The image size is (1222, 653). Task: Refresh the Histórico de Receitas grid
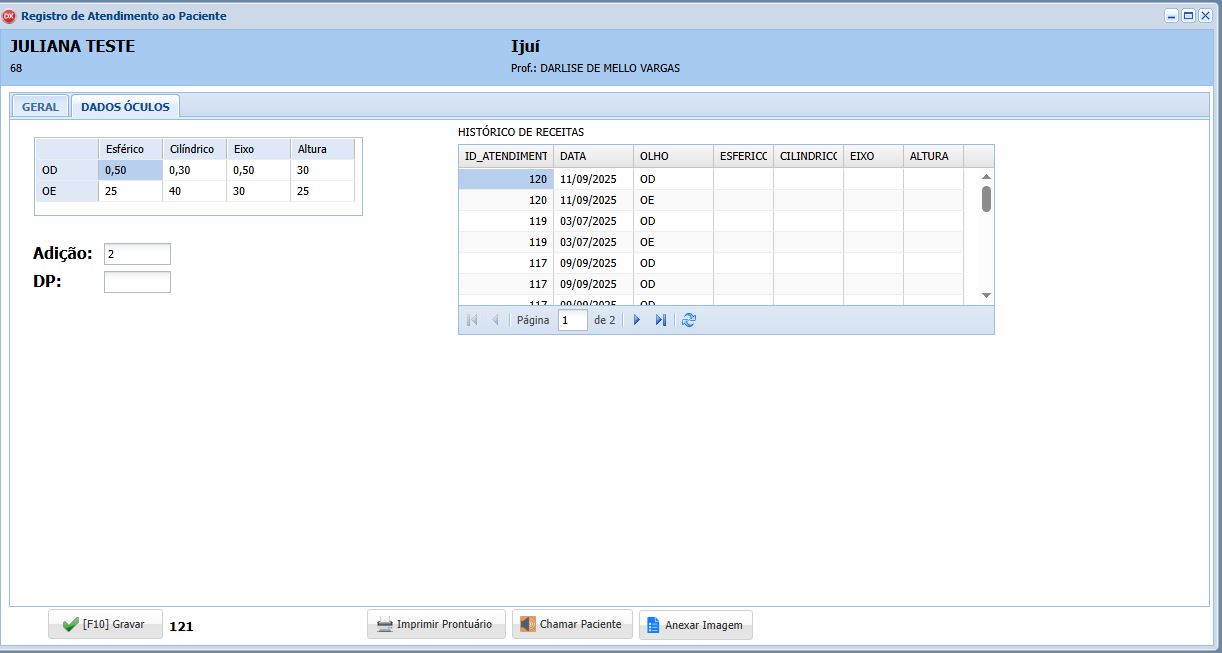(x=688, y=320)
